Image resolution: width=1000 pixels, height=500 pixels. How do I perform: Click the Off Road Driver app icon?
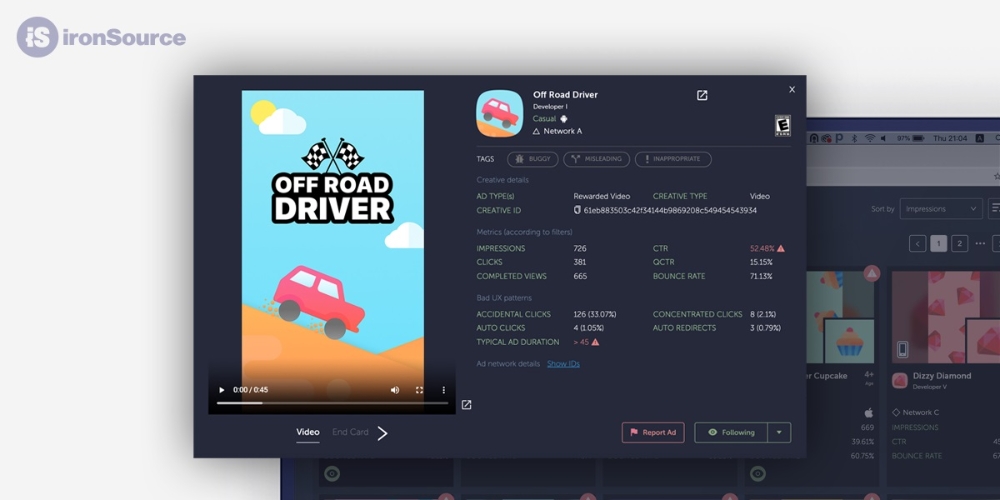point(499,113)
